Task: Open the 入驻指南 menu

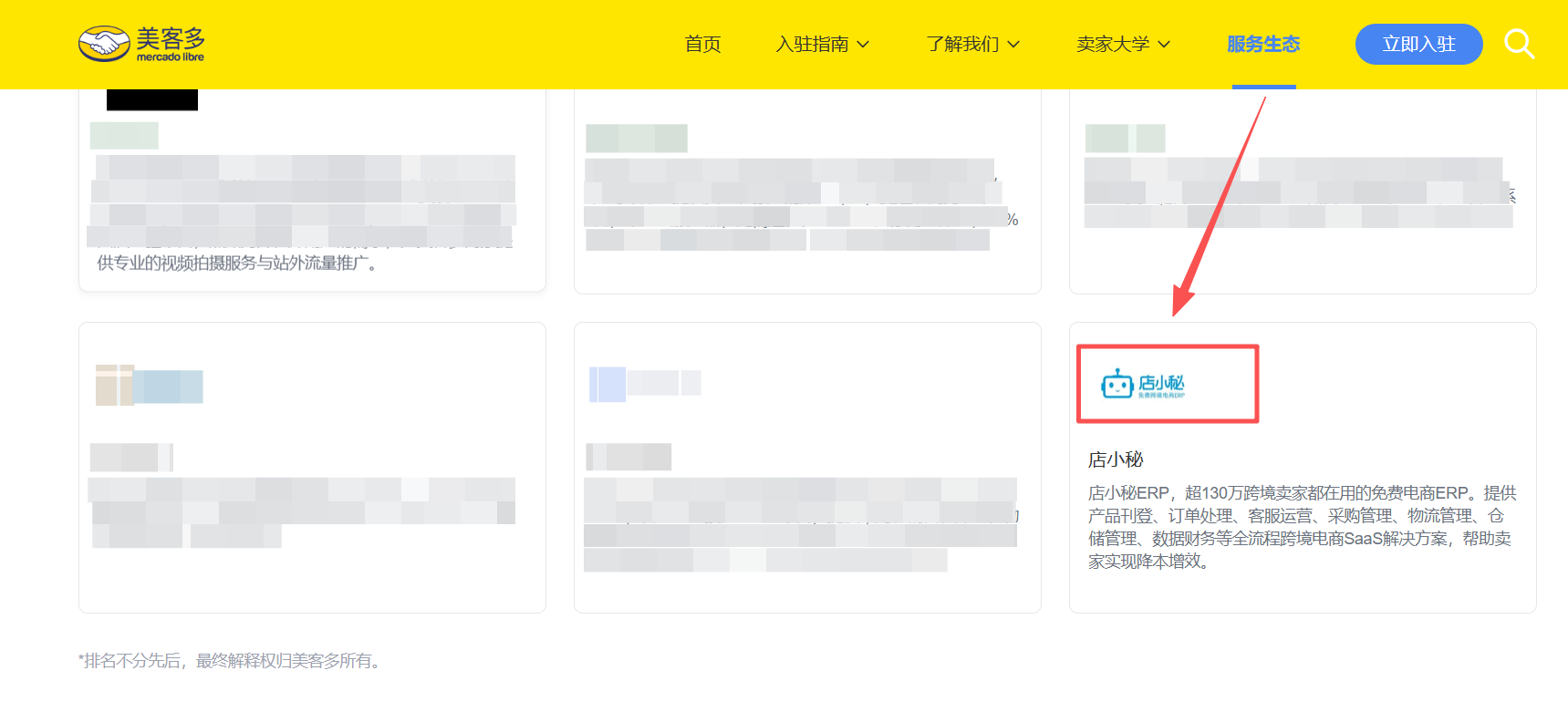Action: click(x=812, y=44)
